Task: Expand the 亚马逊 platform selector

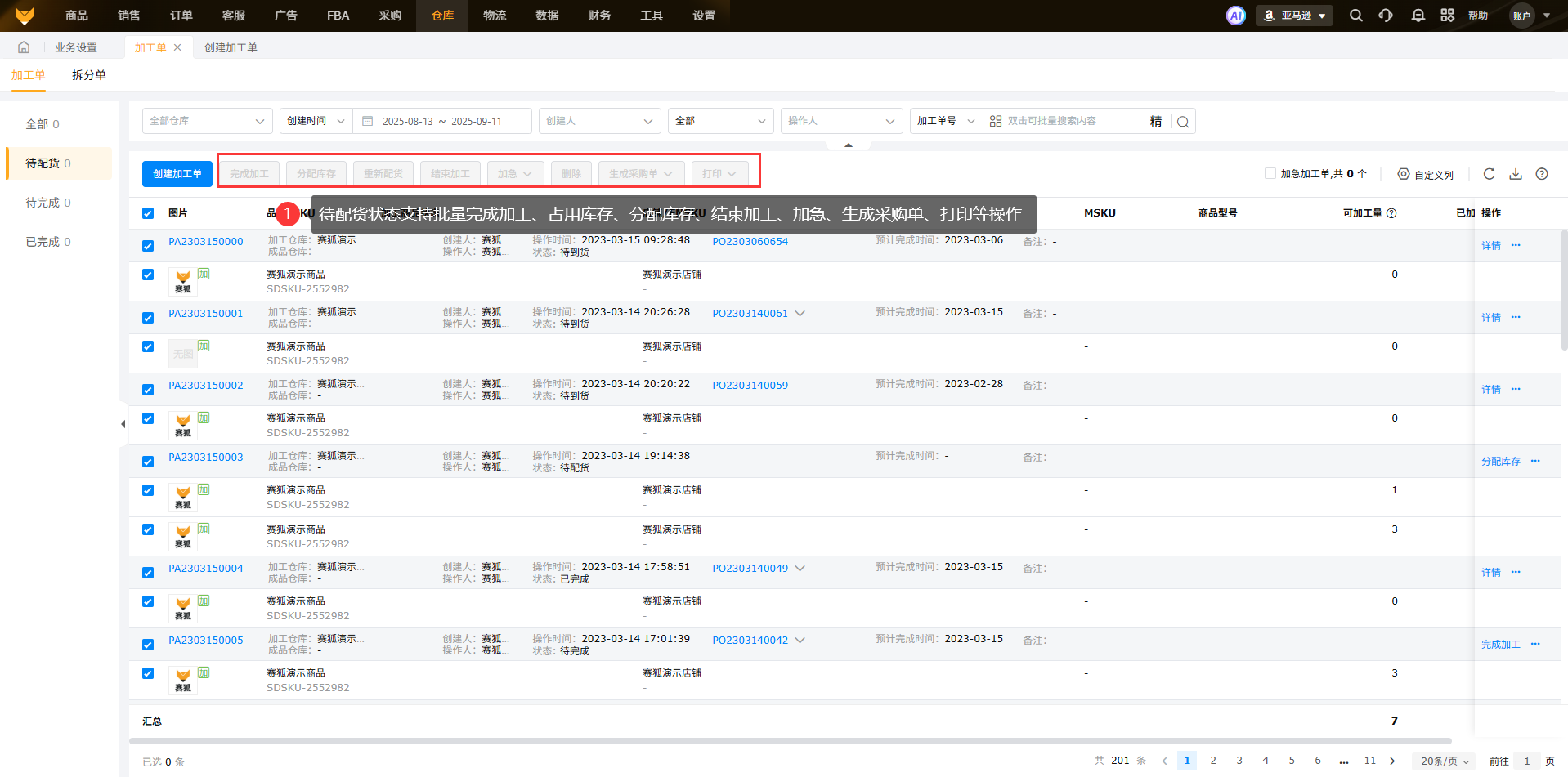Action: pyautogui.click(x=1294, y=16)
